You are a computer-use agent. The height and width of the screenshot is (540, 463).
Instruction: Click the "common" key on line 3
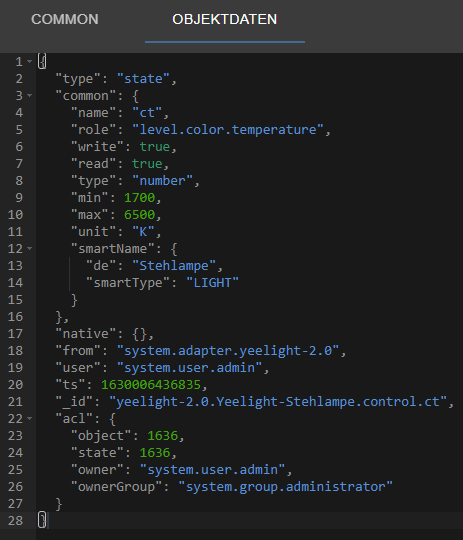pyautogui.click(x=85, y=96)
